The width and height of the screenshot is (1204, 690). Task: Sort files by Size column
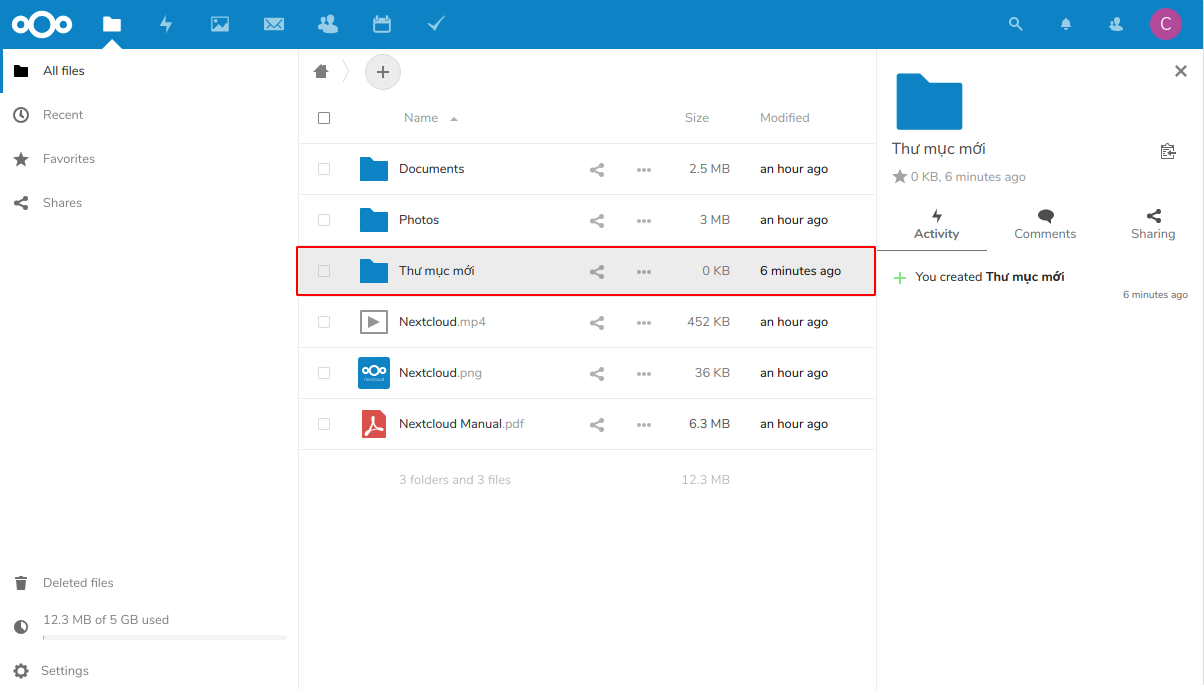[x=697, y=118]
